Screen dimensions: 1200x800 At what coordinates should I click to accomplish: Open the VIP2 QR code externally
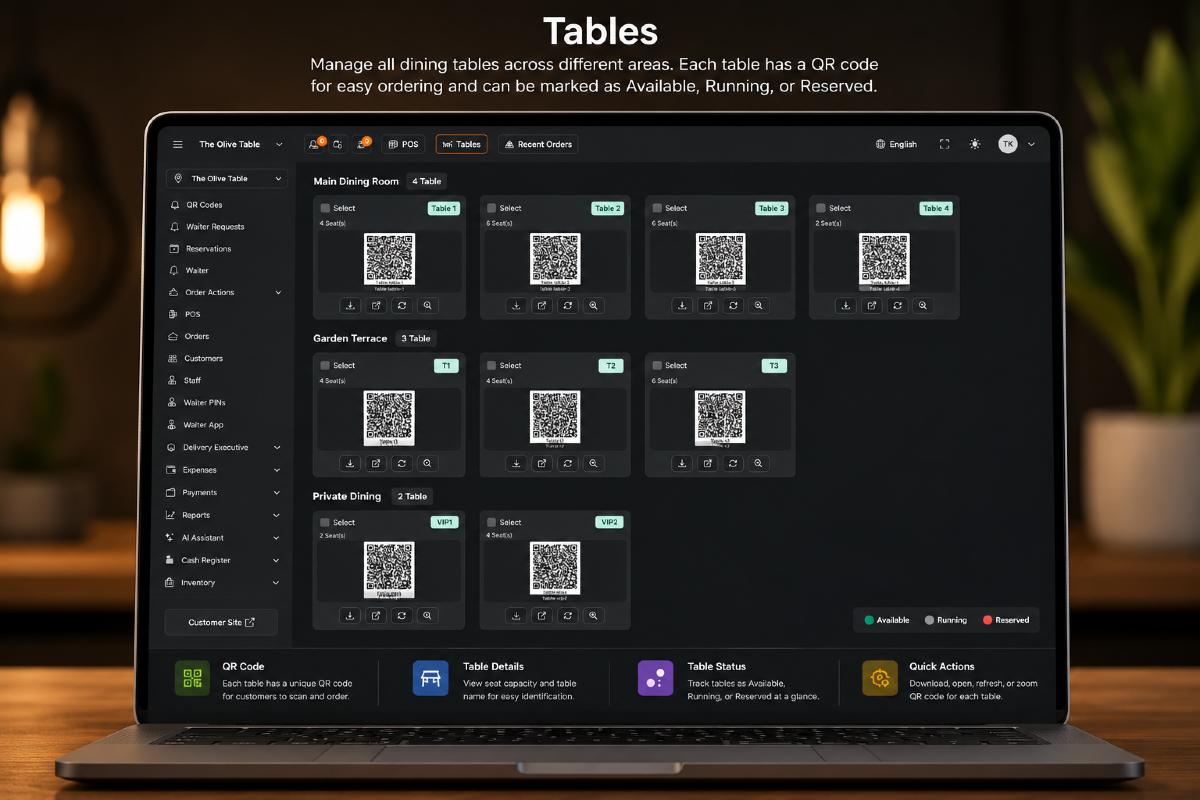click(x=542, y=616)
